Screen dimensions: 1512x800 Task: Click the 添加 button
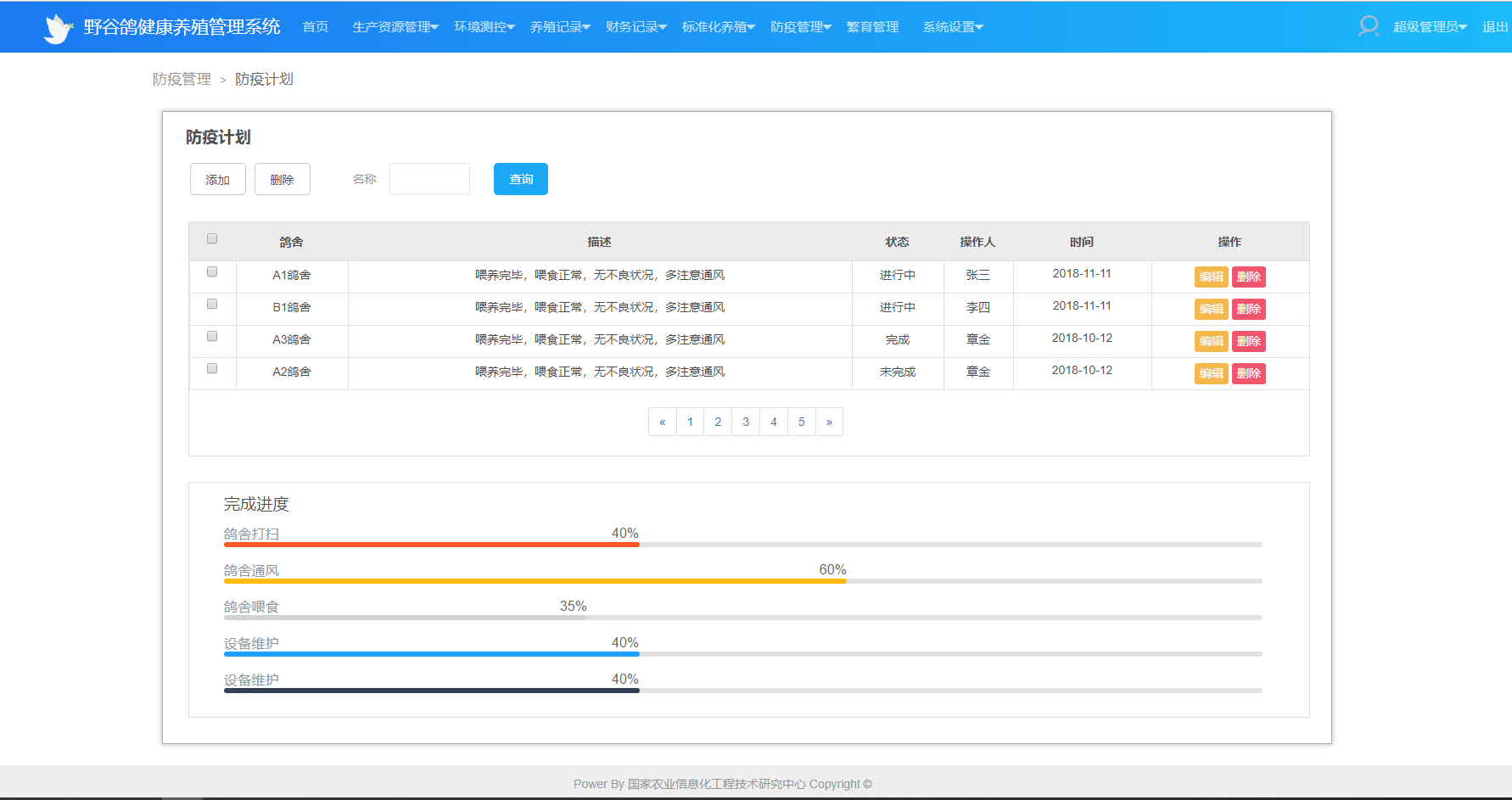point(218,179)
